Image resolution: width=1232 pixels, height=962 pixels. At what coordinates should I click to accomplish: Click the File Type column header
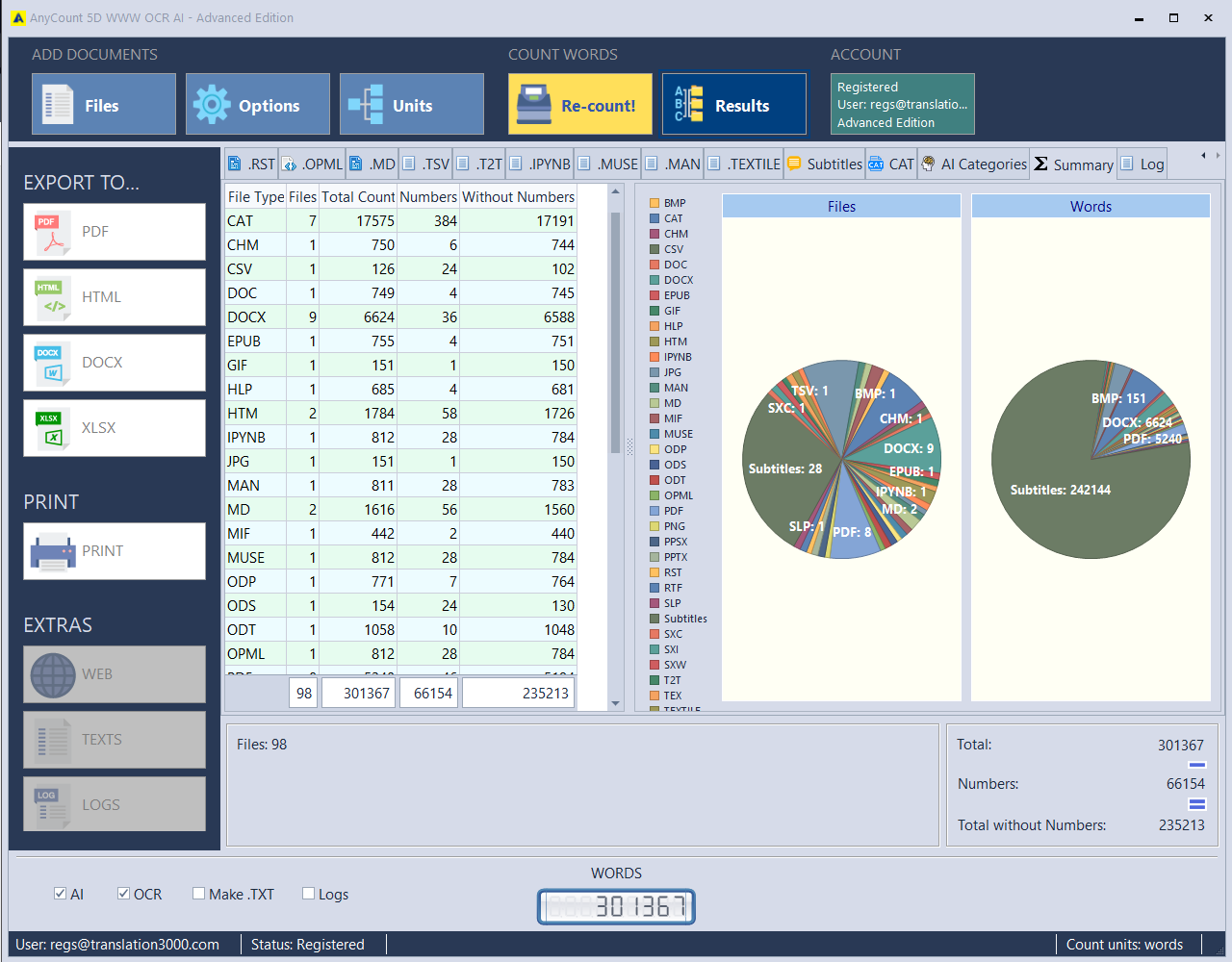coord(256,196)
